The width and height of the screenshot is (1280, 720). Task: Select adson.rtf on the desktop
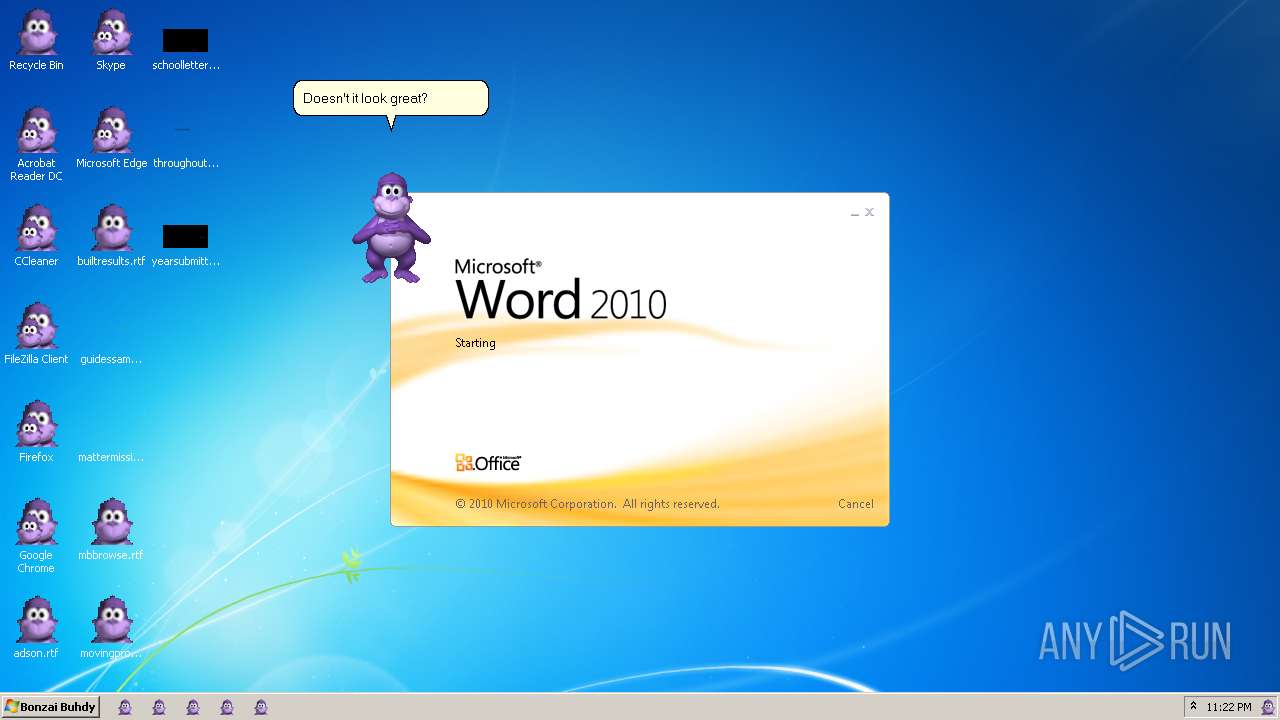[36, 628]
